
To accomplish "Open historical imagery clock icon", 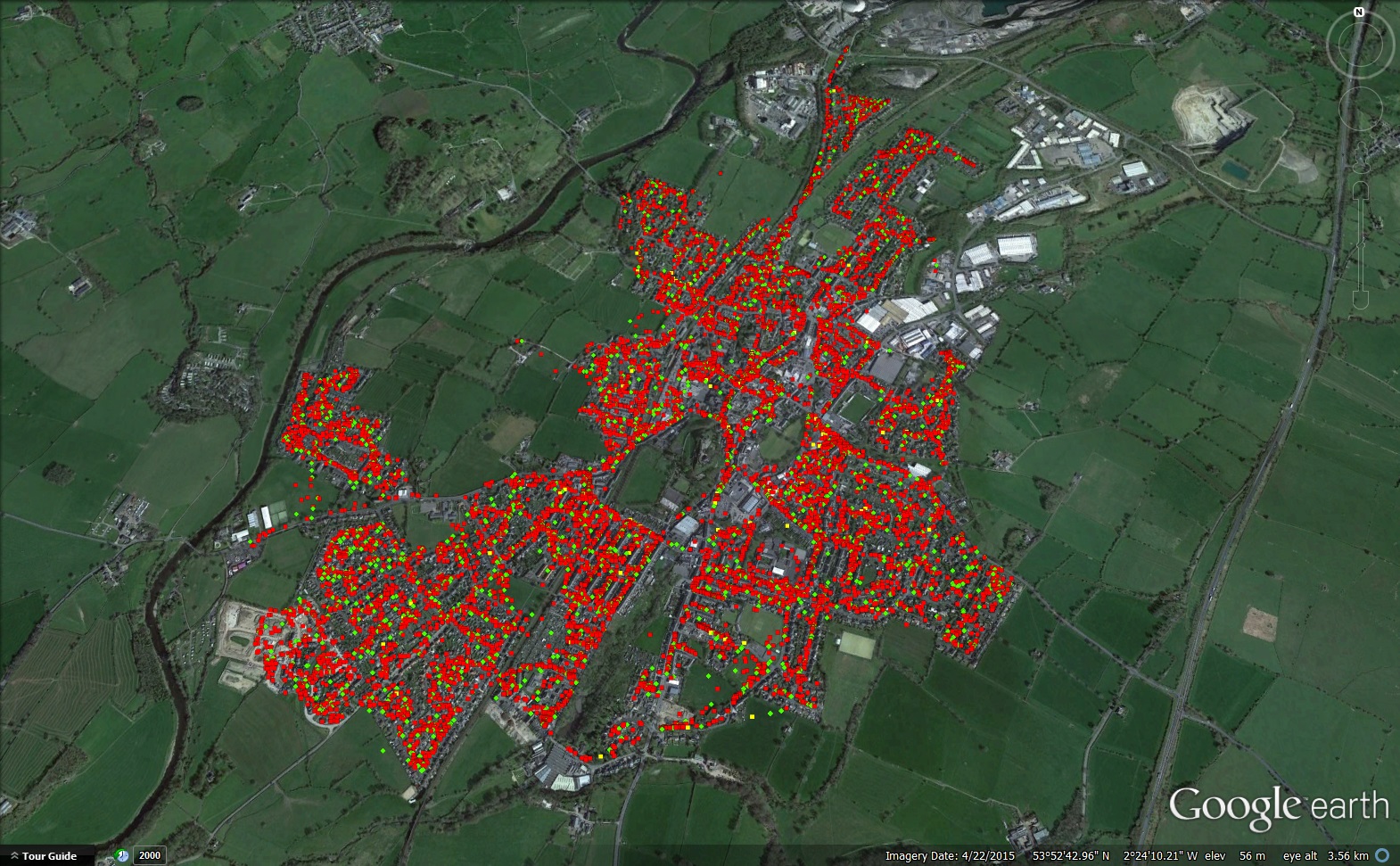I will click(x=121, y=855).
